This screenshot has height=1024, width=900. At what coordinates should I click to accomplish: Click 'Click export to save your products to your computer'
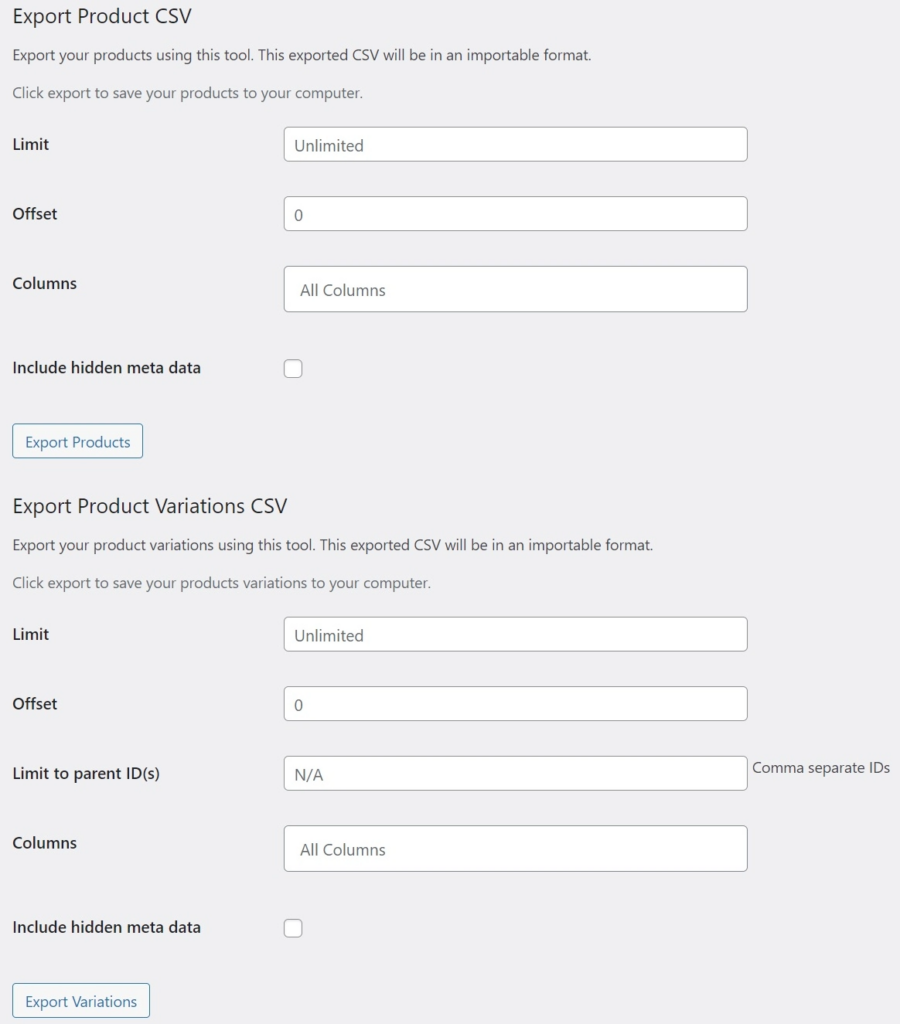(187, 93)
